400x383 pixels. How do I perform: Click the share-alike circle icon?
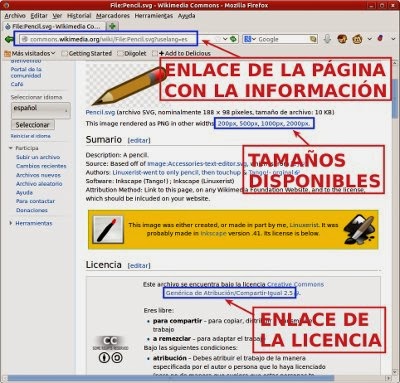point(117,358)
